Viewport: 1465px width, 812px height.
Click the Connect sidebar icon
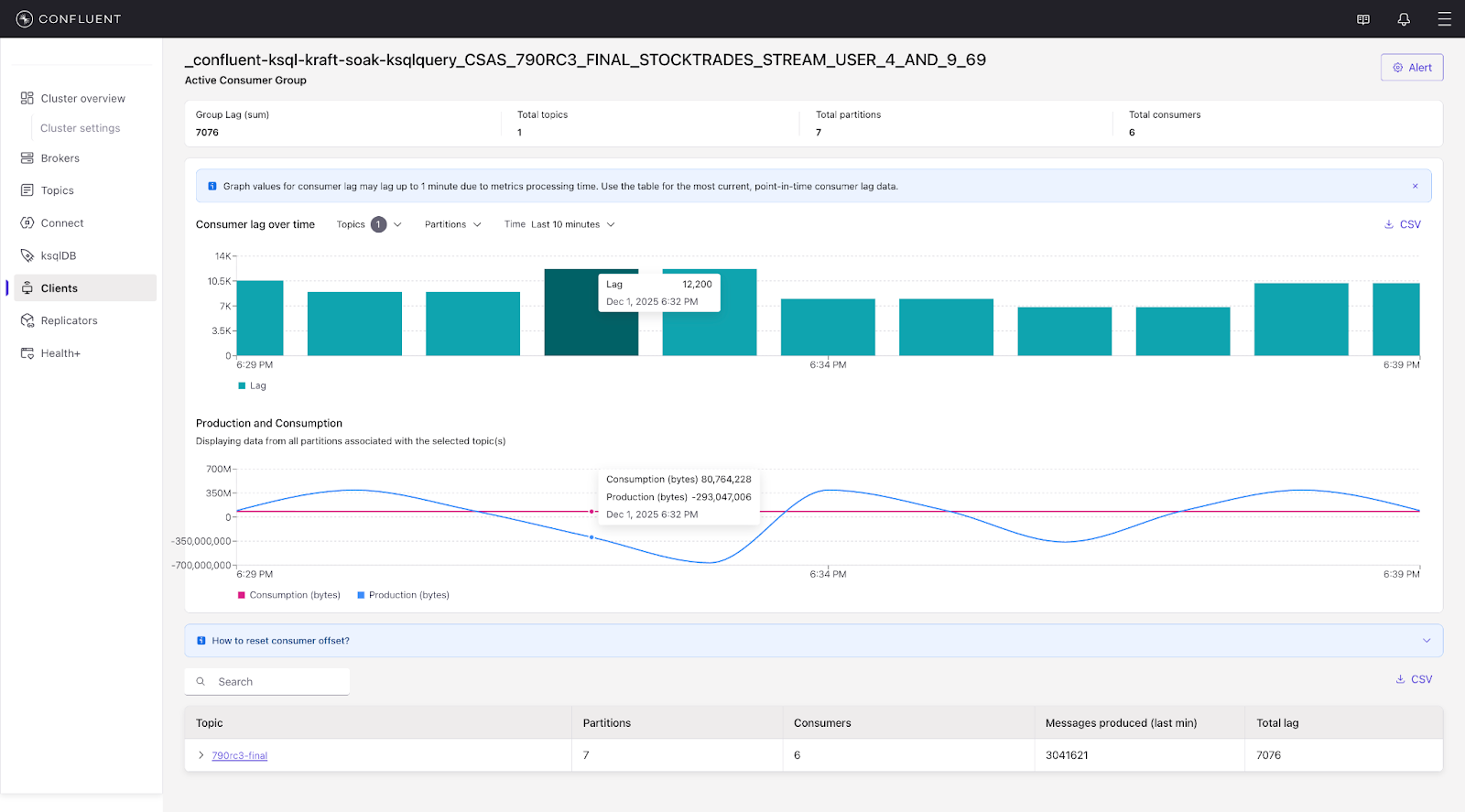27,222
